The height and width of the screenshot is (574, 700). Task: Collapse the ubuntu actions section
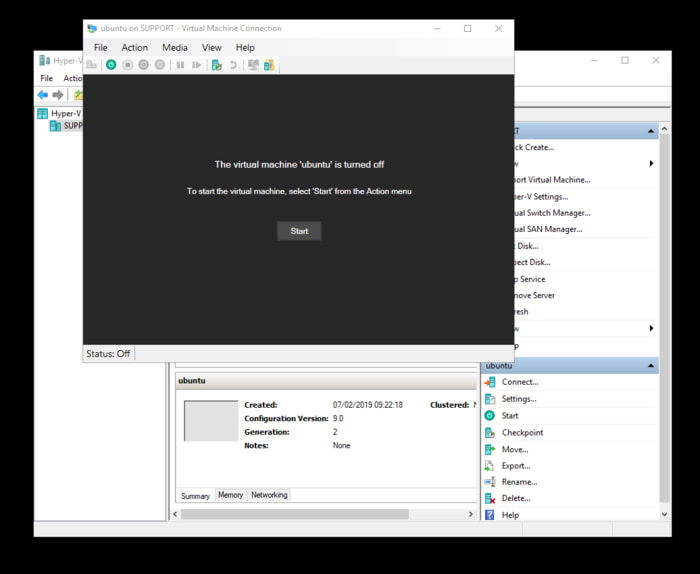coord(650,366)
